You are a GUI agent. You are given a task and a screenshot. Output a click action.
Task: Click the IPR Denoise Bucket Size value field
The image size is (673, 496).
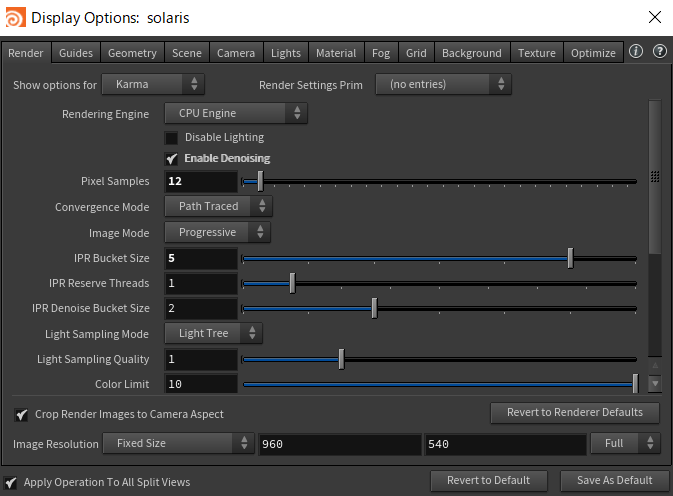tap(201, 308)
